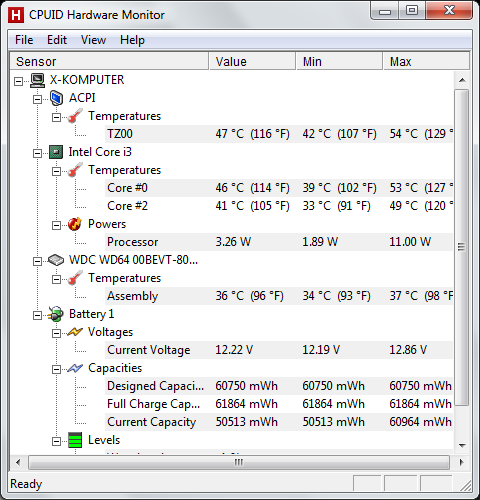The image size is (480, 500).
Task: Click the 11.00 W max value
Action: tap(410, 242)
